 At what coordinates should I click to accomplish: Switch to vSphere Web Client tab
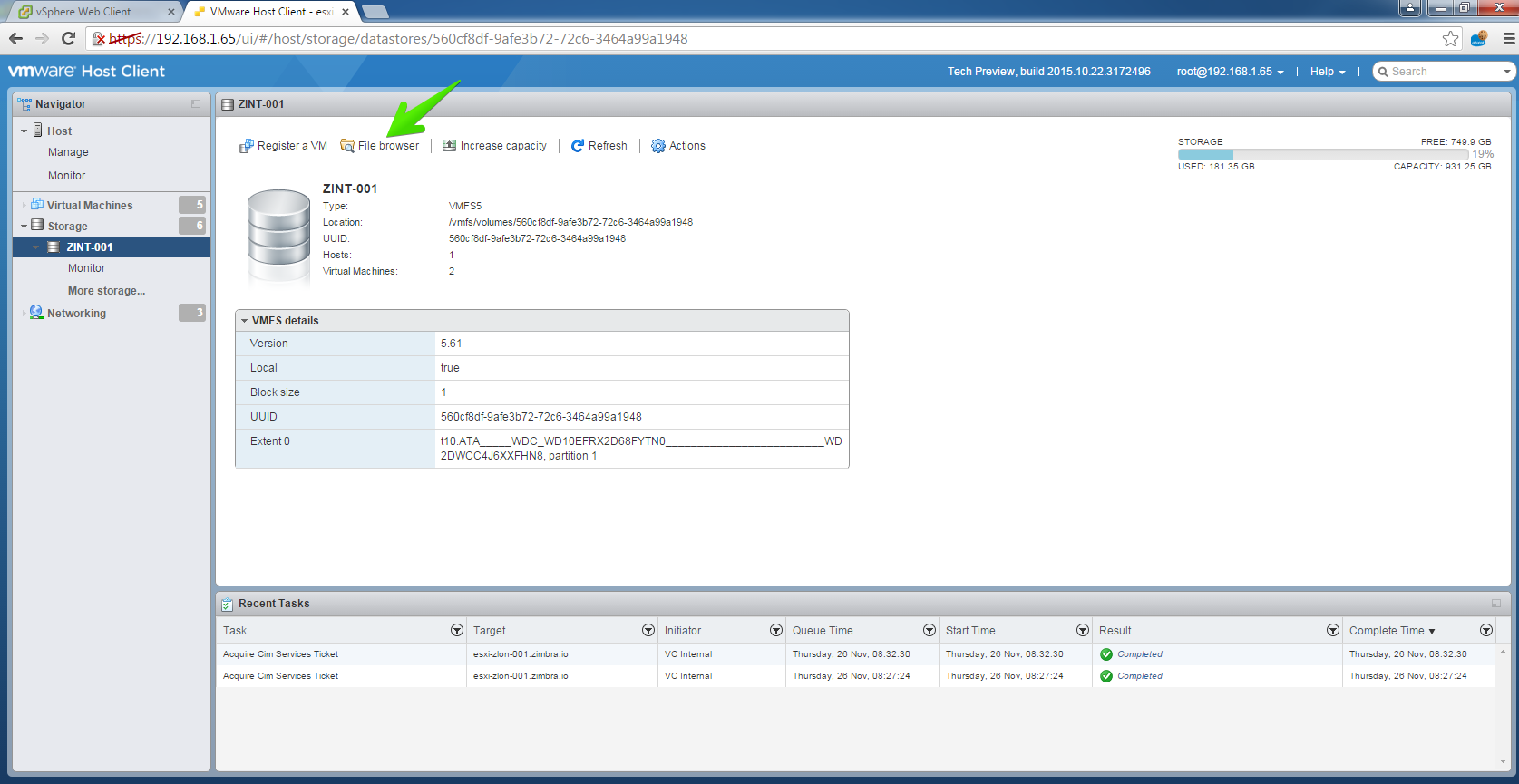click(x=93, y=12)
